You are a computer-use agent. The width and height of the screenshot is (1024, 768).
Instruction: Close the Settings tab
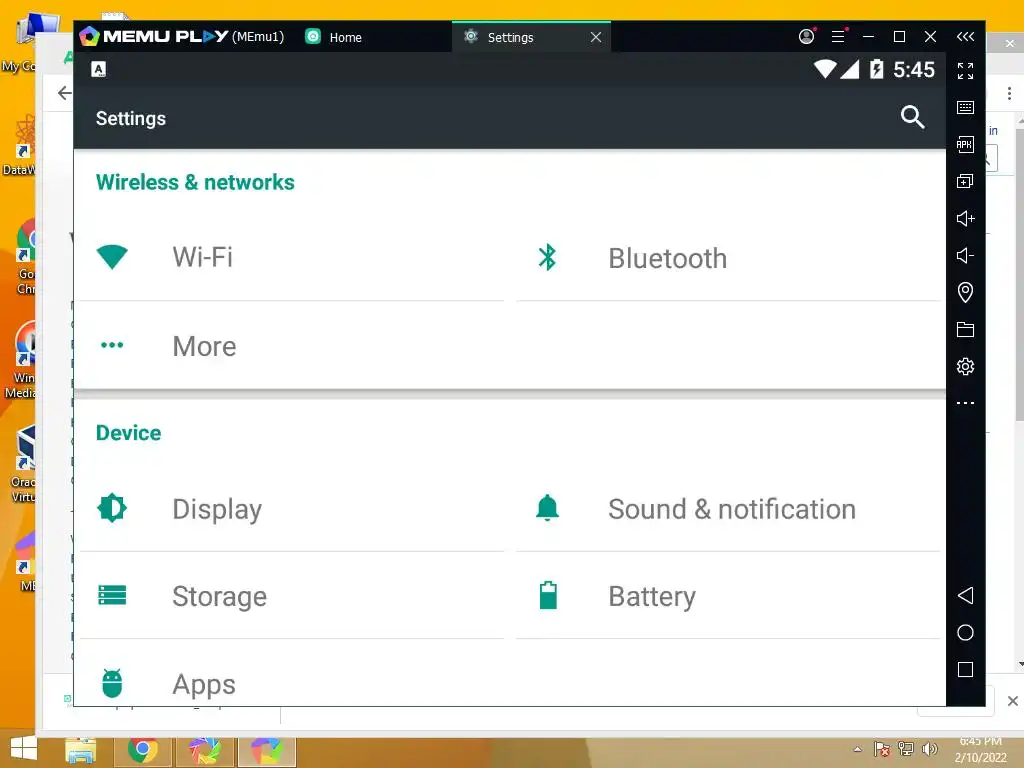596,37
